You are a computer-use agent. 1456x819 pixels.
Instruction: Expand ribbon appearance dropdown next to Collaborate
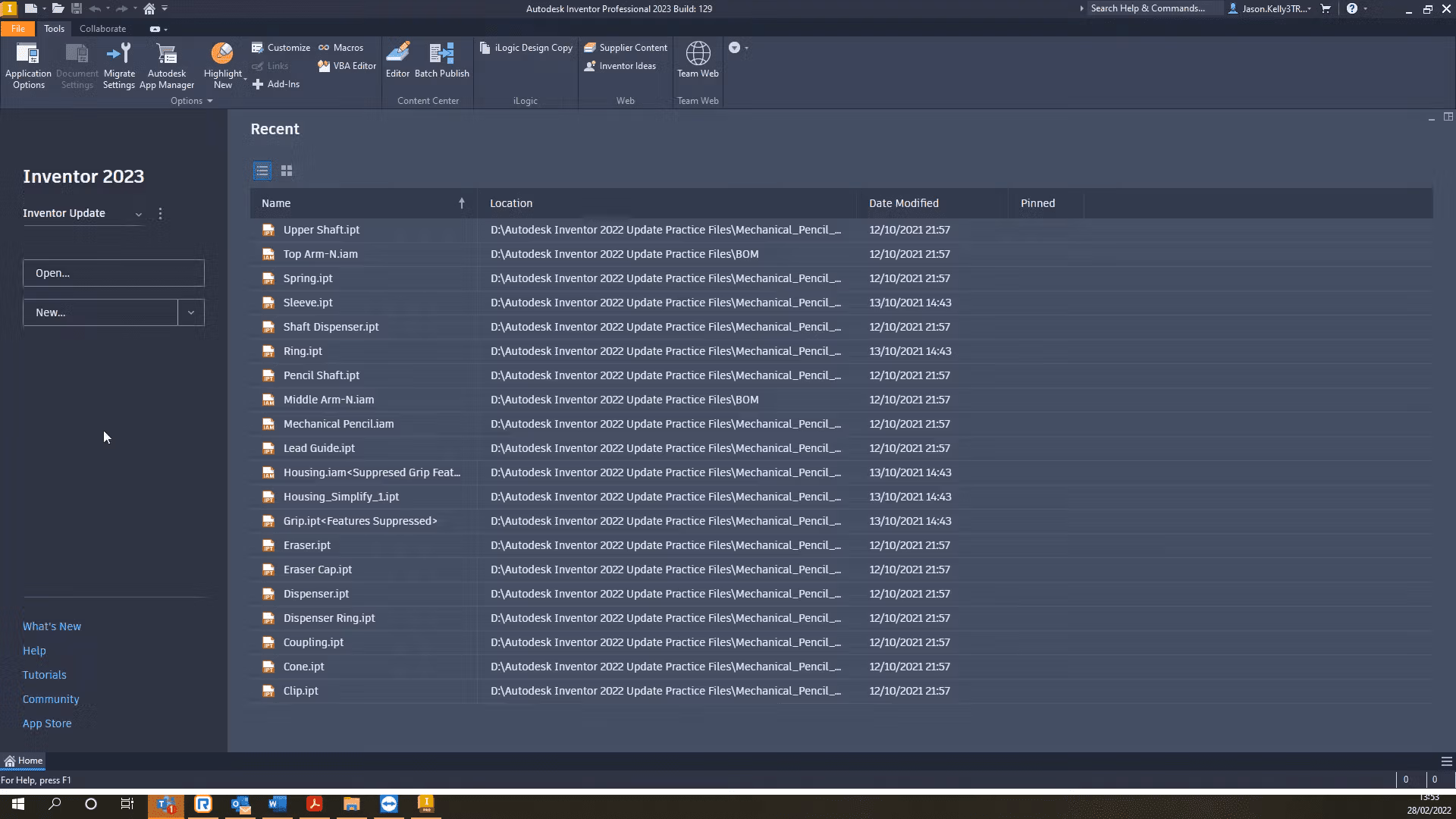pyautogui.click(x=158, y=29)
